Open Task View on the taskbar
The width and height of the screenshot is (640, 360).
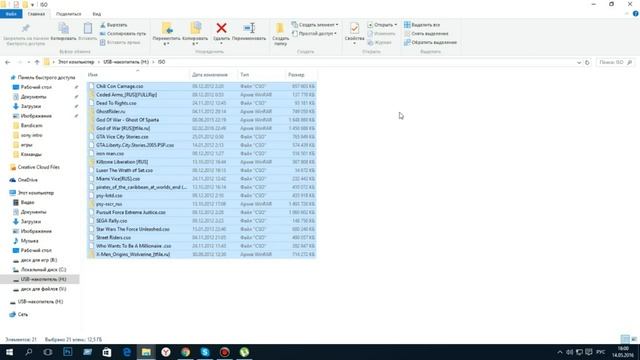(48, 352)
